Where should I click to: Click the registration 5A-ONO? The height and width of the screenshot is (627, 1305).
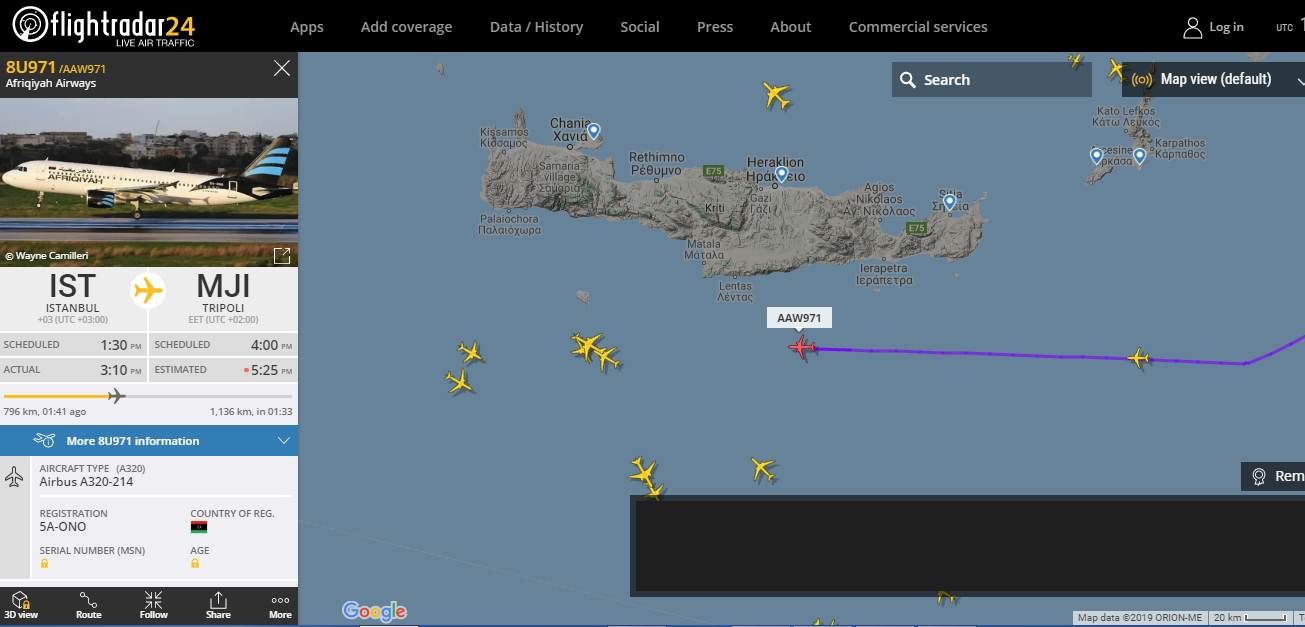click(x=62, y=526)
